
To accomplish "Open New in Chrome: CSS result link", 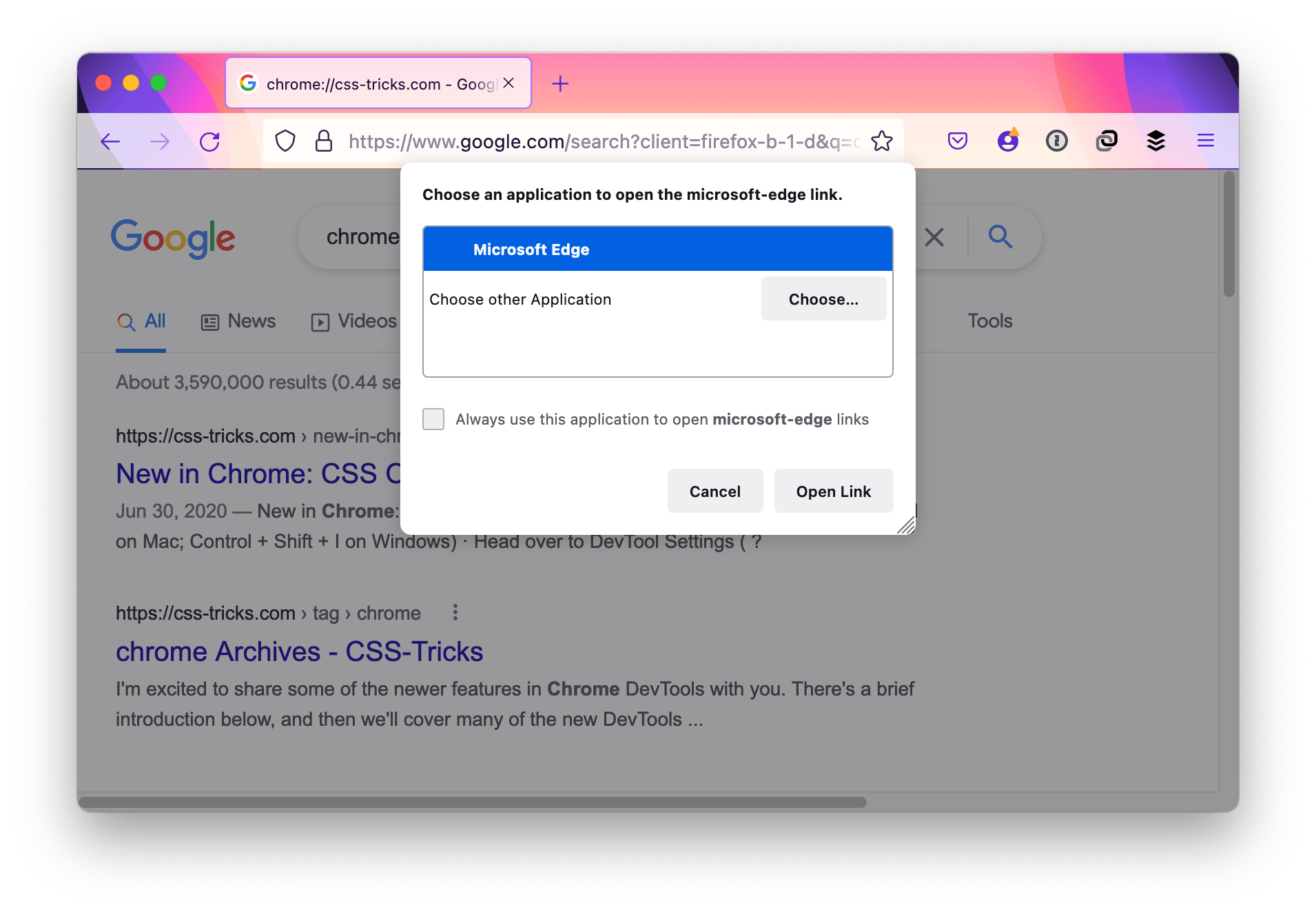I will pos(258,474).
